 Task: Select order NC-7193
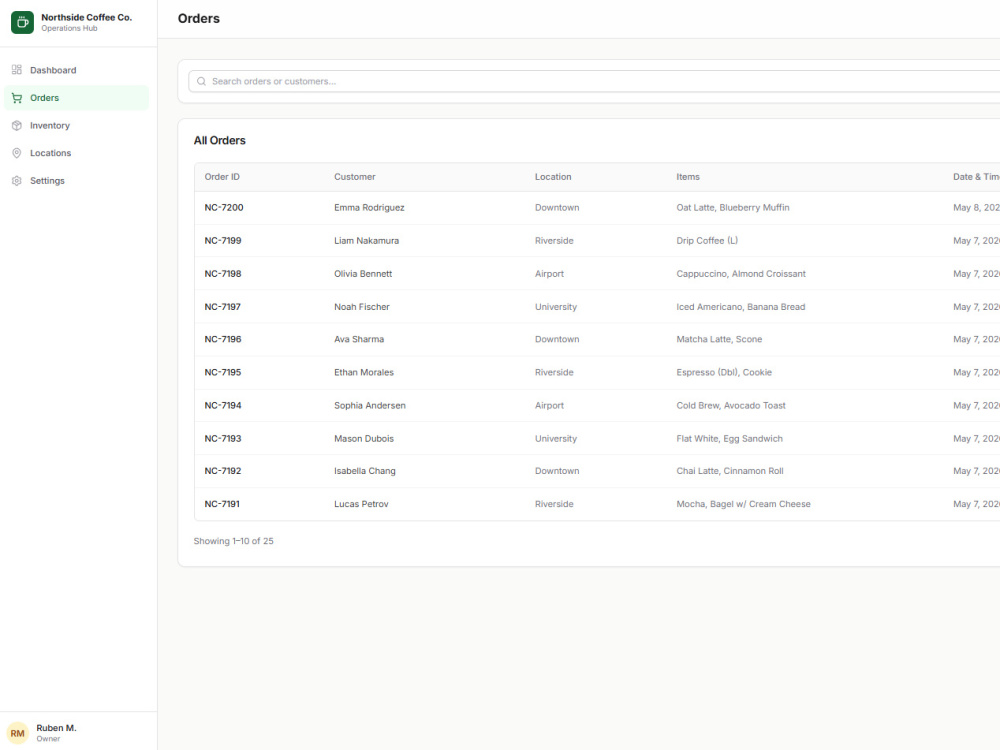point(223,439)
